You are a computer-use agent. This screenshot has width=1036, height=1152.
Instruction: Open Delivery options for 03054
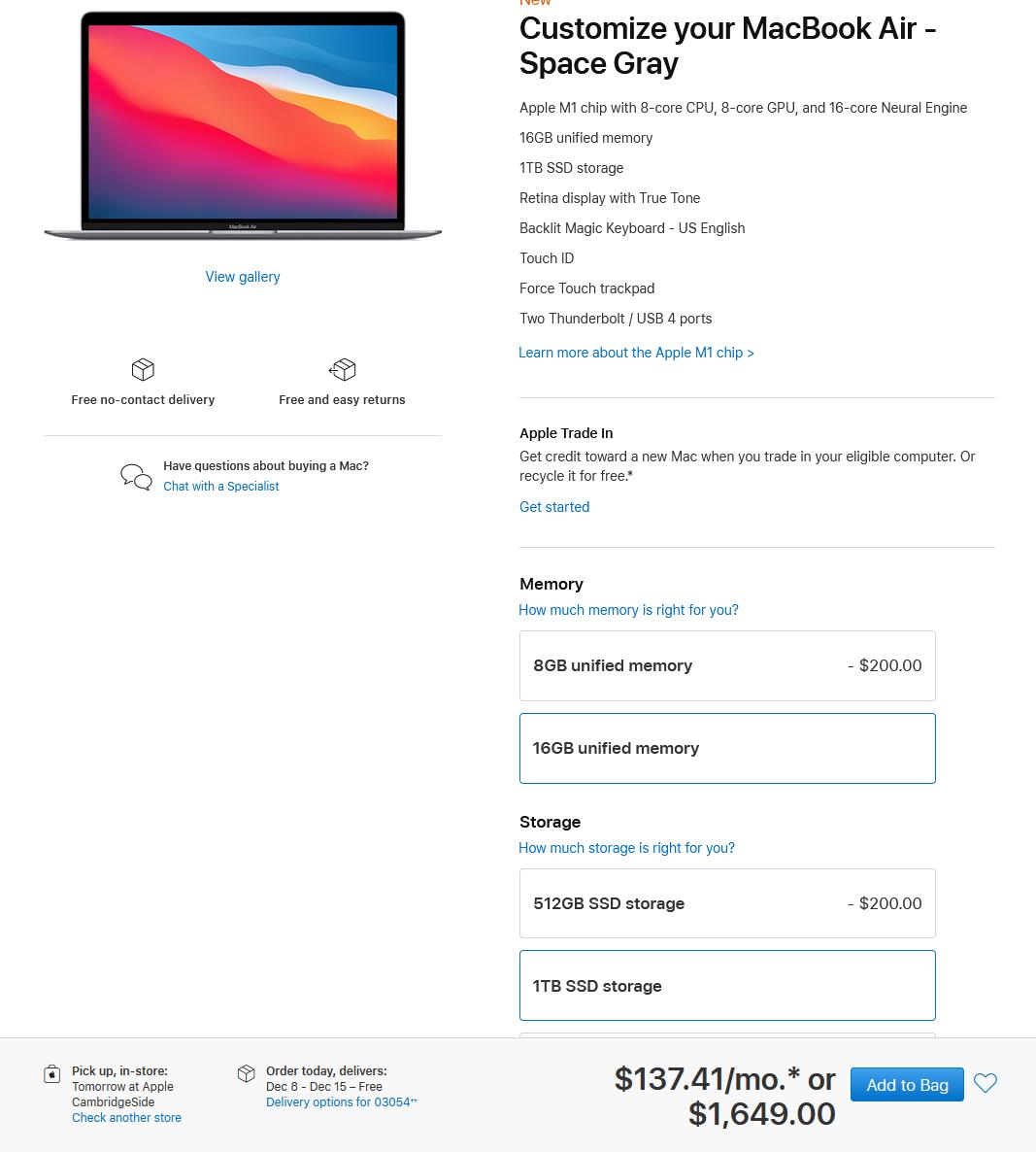point(342,1102)
